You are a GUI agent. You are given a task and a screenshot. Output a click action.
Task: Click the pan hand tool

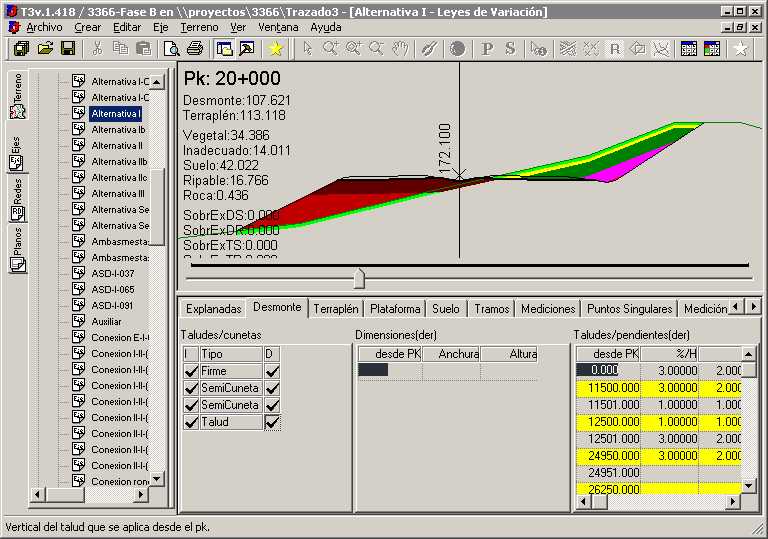click(x=401, y=48)
